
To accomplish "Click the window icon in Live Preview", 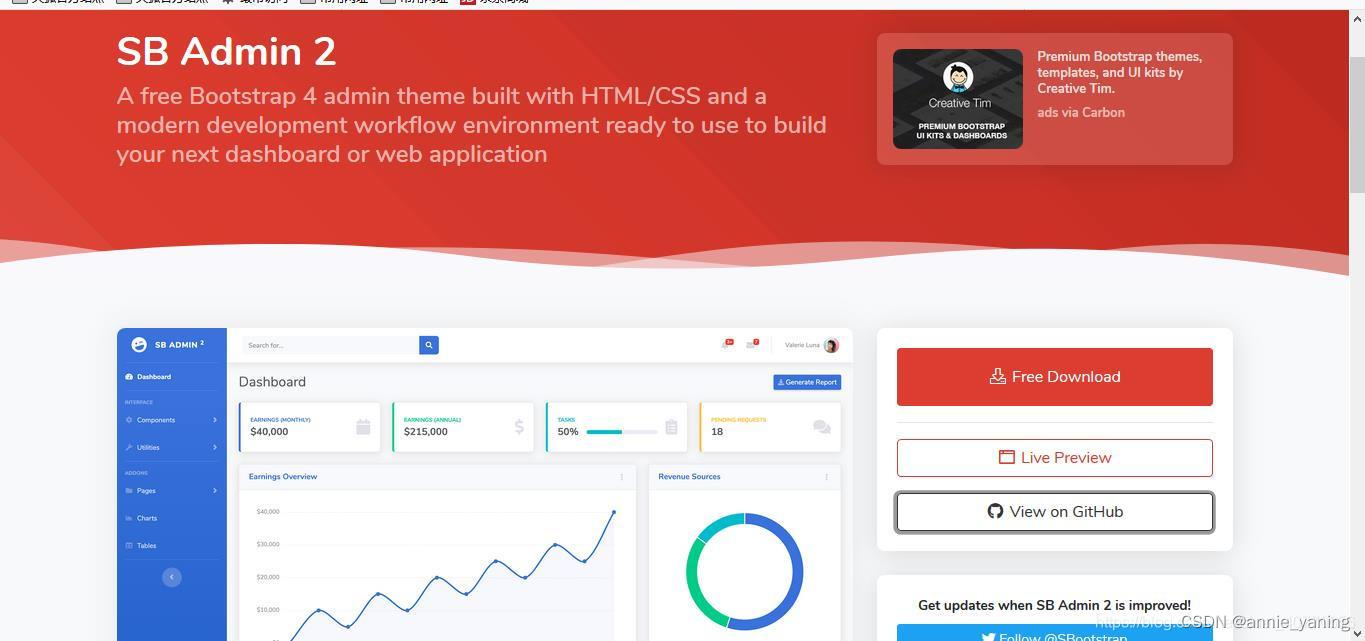I will [x=1006, y=457].
